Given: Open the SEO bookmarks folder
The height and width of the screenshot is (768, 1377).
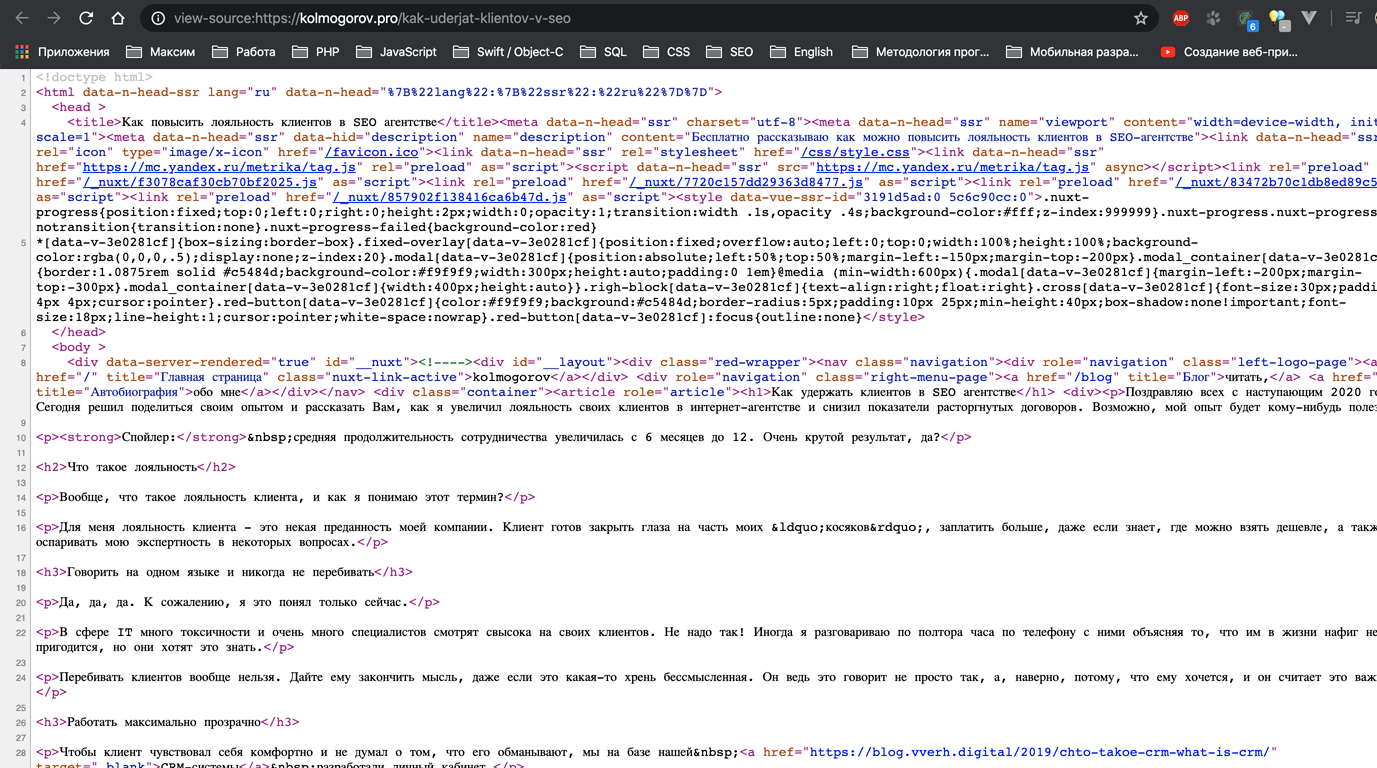Looking at the screenshot, I should (730, 52).
